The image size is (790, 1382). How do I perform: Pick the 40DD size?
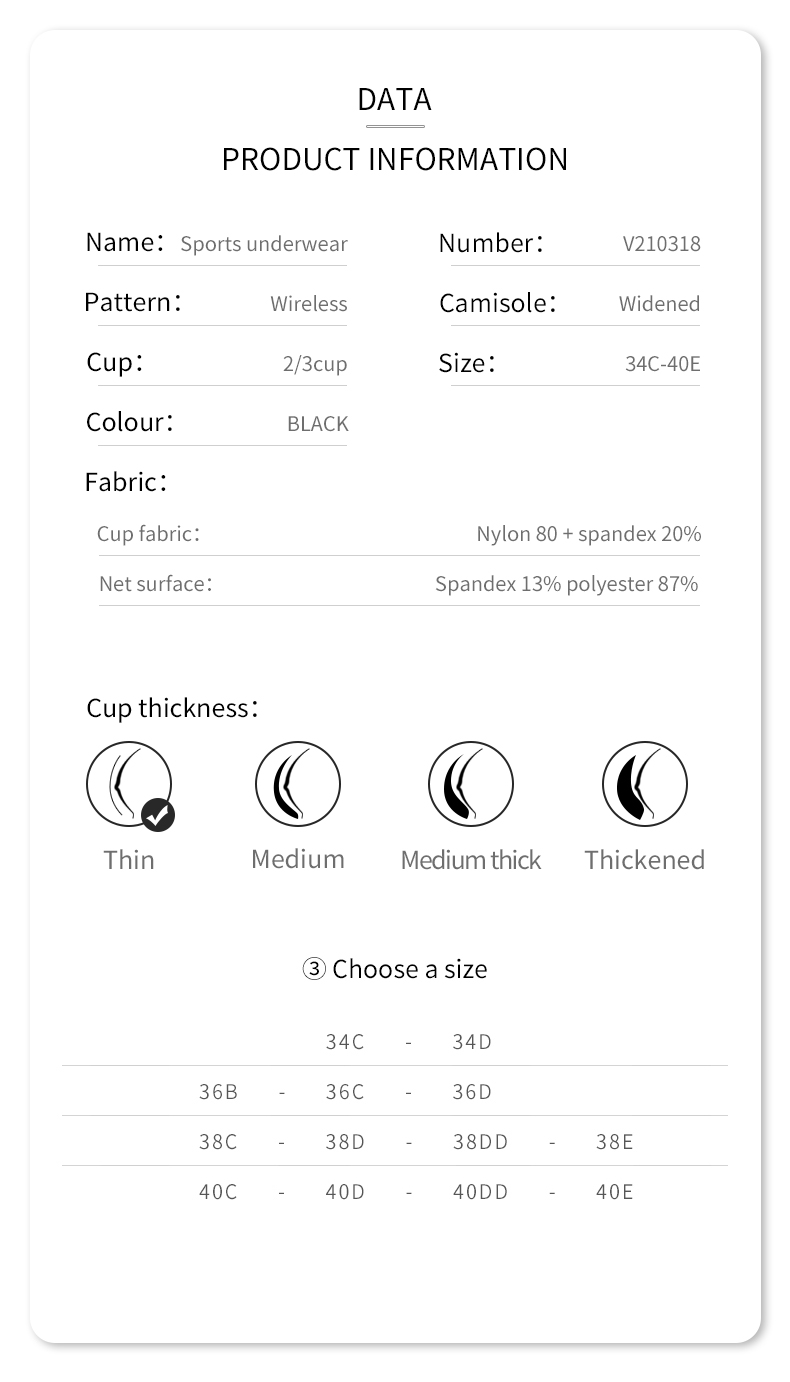click(480, 1192)
